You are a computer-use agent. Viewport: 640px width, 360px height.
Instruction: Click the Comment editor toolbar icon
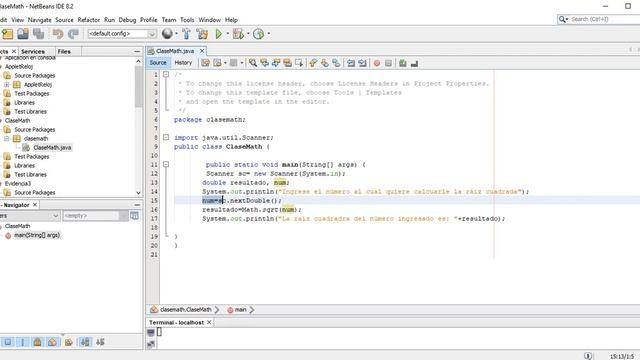click(403, 63)
